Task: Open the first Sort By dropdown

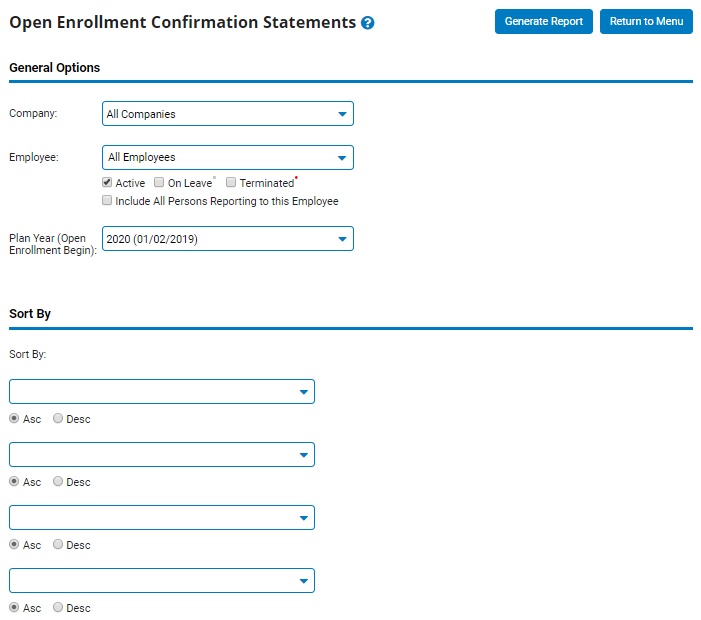Action: pyautogui.click(x=162, y=392)
